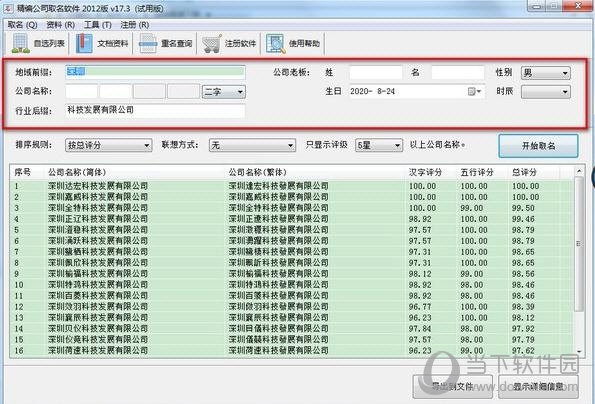The width and height of the screenshot is (595, 404).
Task: Expand the 联想方式 dropdown showing 无
Action: pos(252,145)
